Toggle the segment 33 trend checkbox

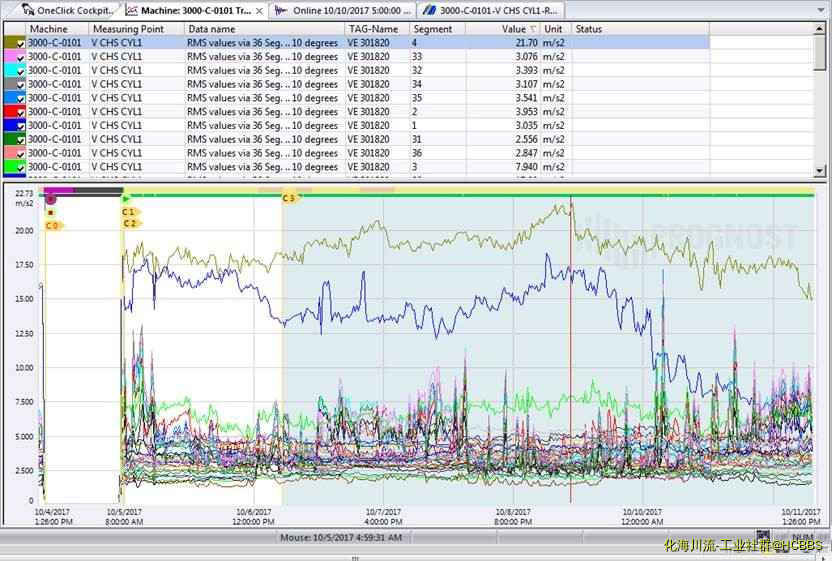point(21,57)
